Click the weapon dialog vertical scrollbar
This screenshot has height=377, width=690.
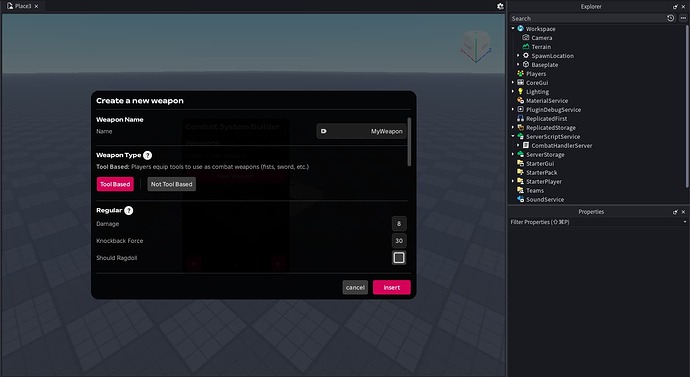[x=409, y=142]
